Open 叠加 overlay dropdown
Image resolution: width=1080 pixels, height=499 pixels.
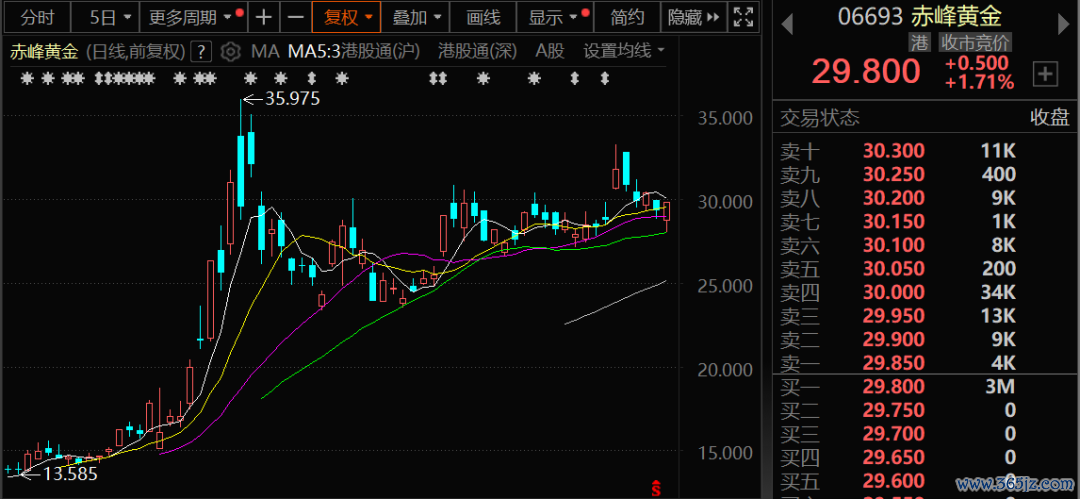coord(416,17)
